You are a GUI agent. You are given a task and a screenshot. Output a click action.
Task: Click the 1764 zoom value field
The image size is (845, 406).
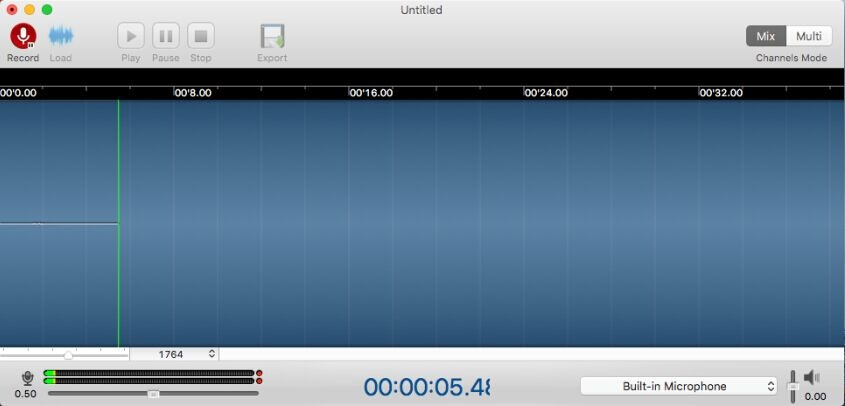click(x=170, y=354)
